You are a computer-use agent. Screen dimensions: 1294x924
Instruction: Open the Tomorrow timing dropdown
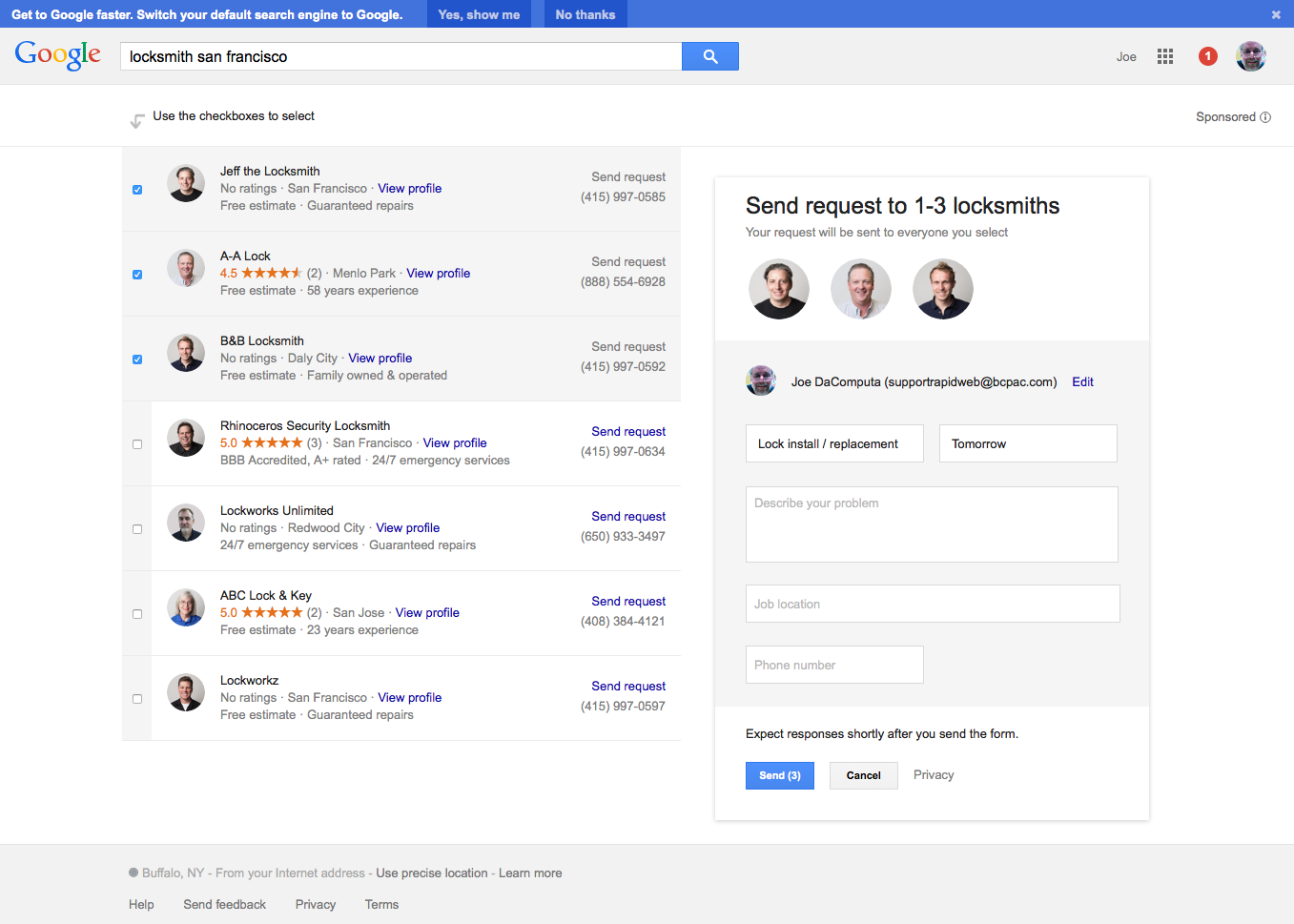[x=1028, y=443]
